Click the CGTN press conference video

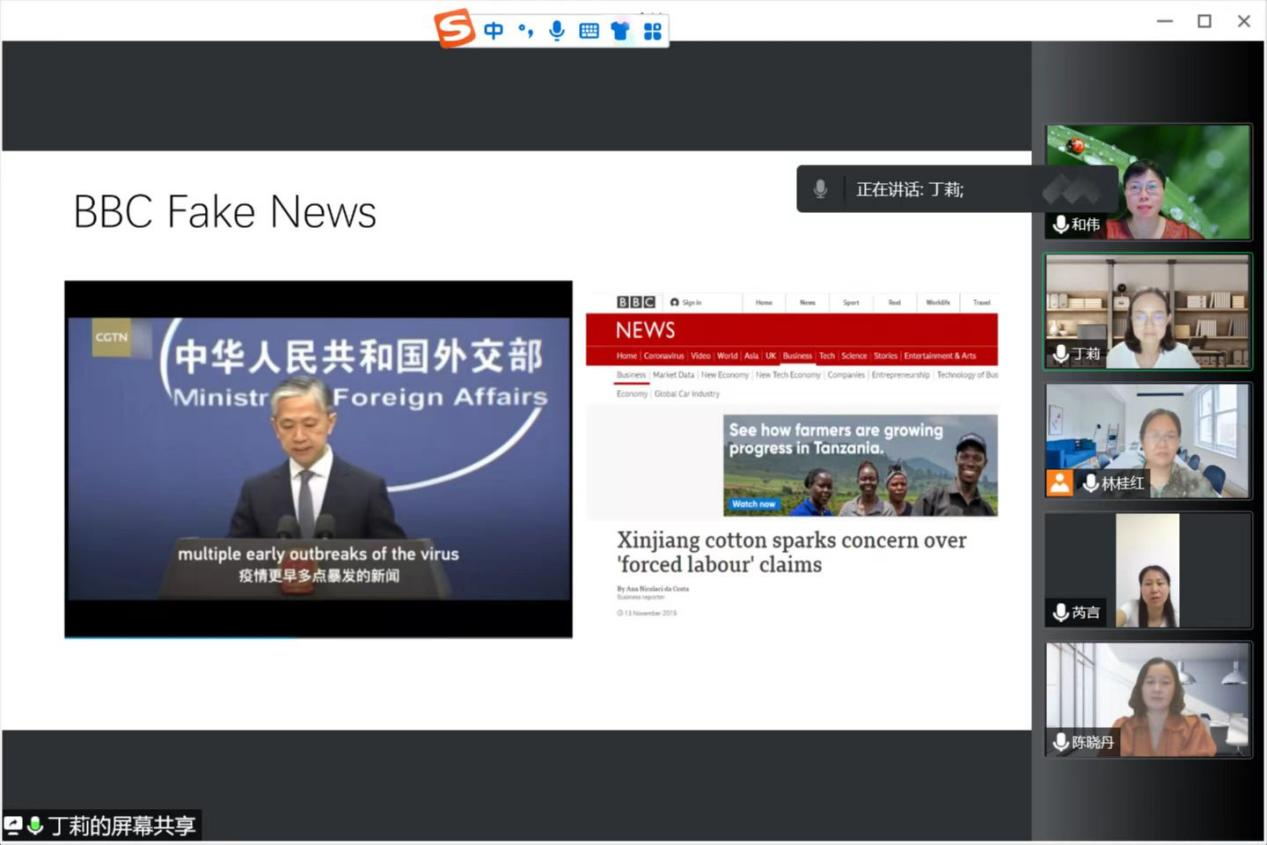318,459
